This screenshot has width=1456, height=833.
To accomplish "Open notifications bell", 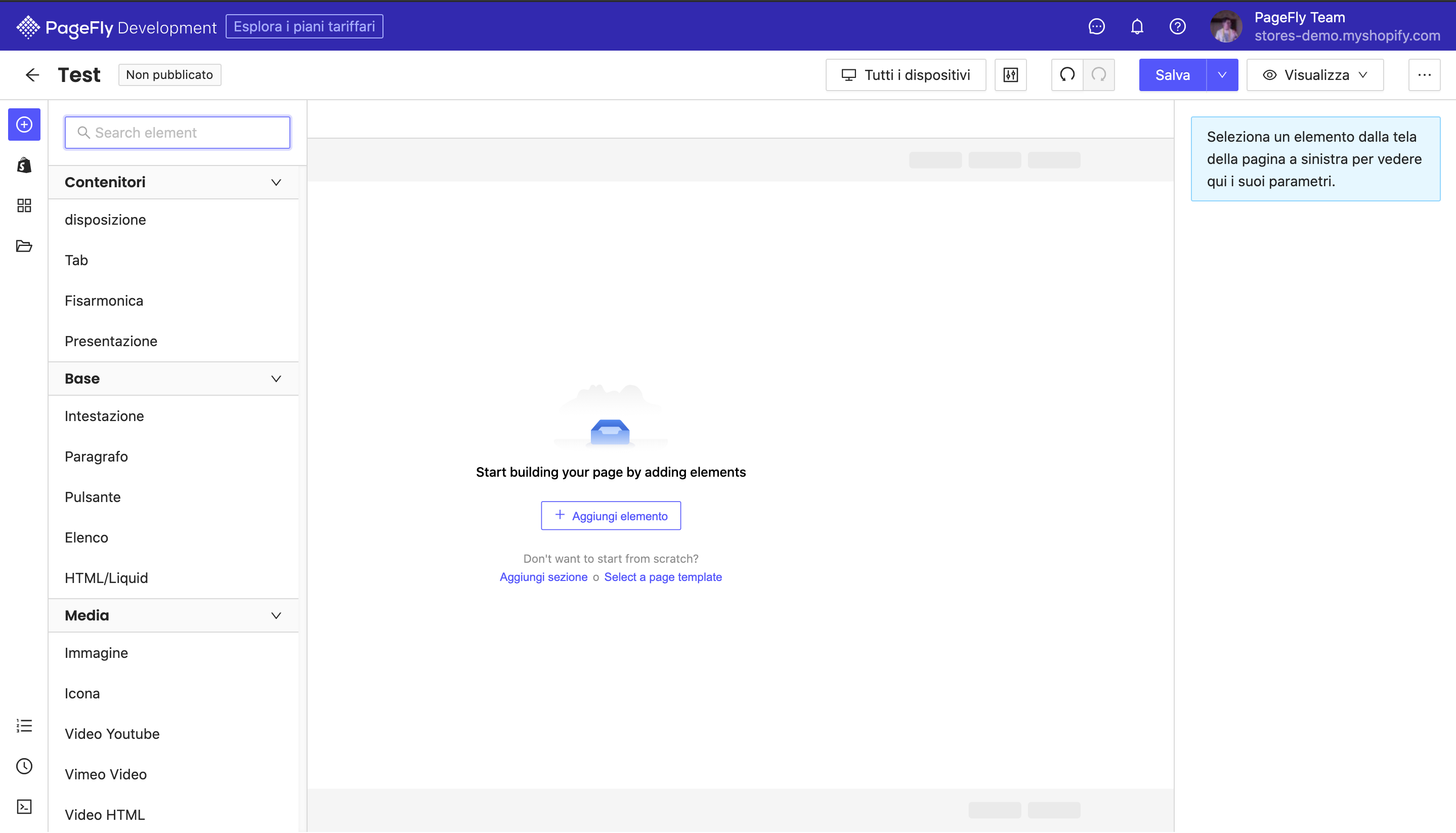I will coord(1137,26).
